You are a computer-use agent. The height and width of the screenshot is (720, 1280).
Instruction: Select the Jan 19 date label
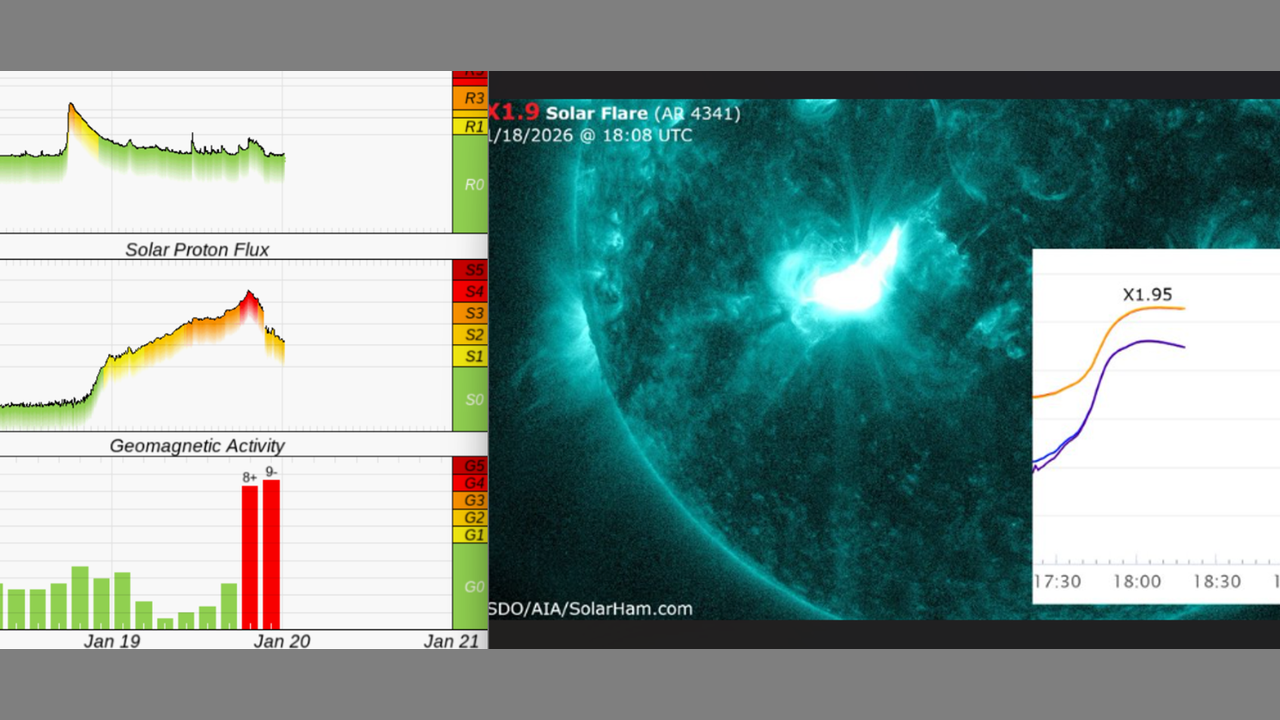[x=112, y=641]
